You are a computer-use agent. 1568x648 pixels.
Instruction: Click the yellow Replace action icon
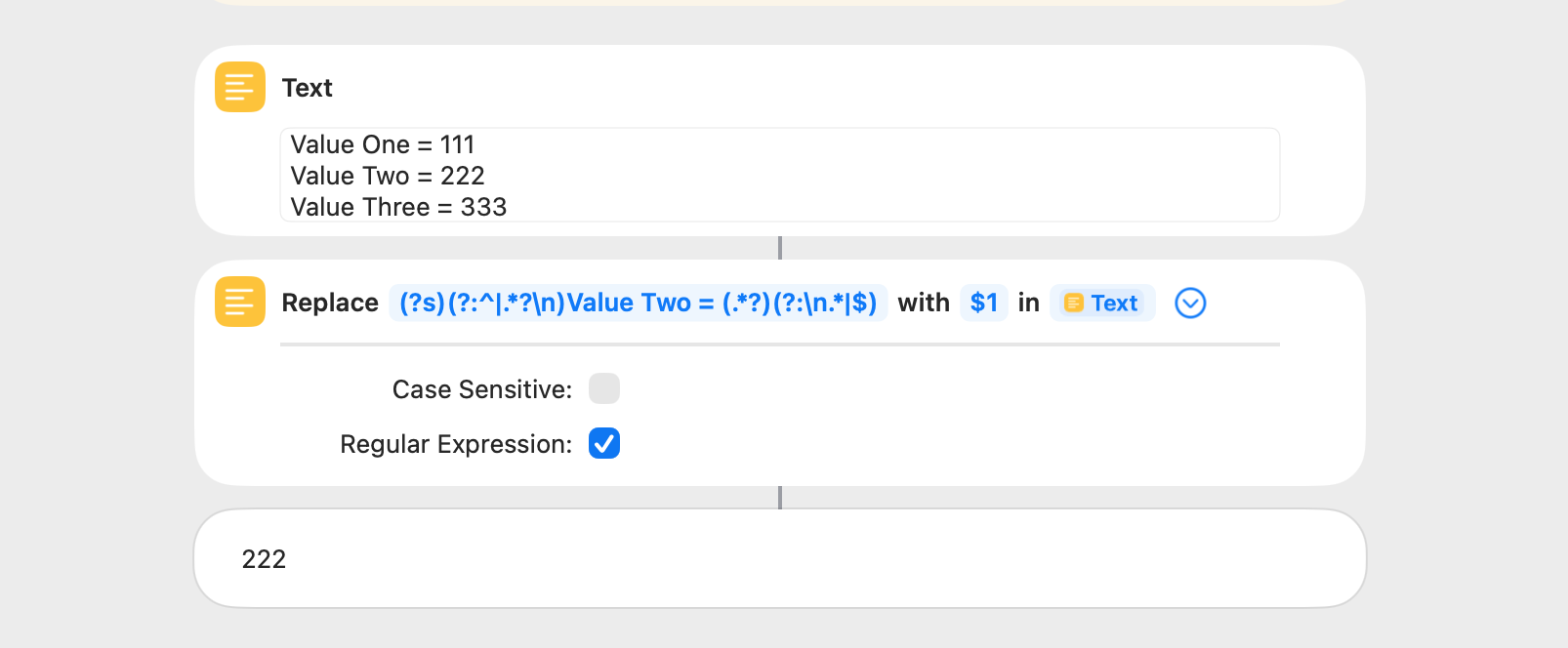coord(240,302)
